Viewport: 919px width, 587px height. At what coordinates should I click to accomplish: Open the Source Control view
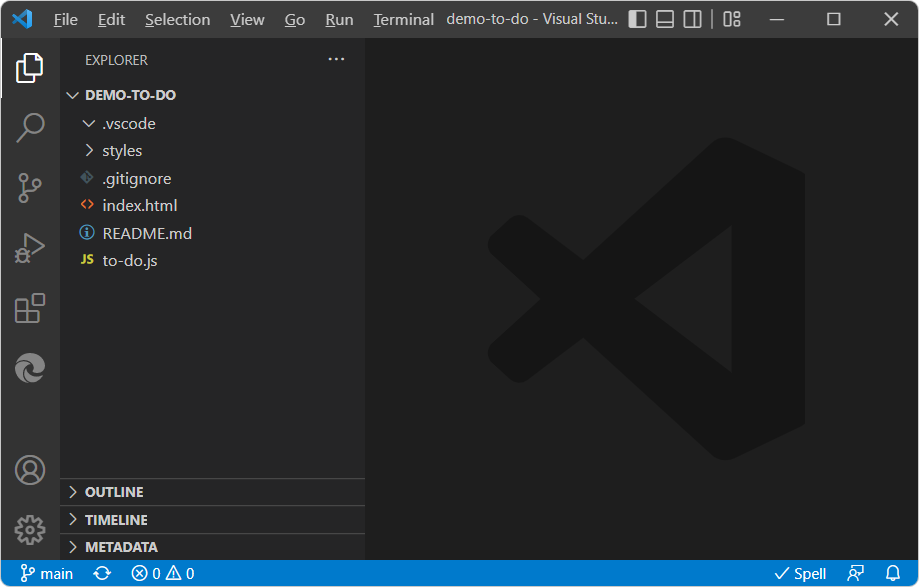coord(30,187)
